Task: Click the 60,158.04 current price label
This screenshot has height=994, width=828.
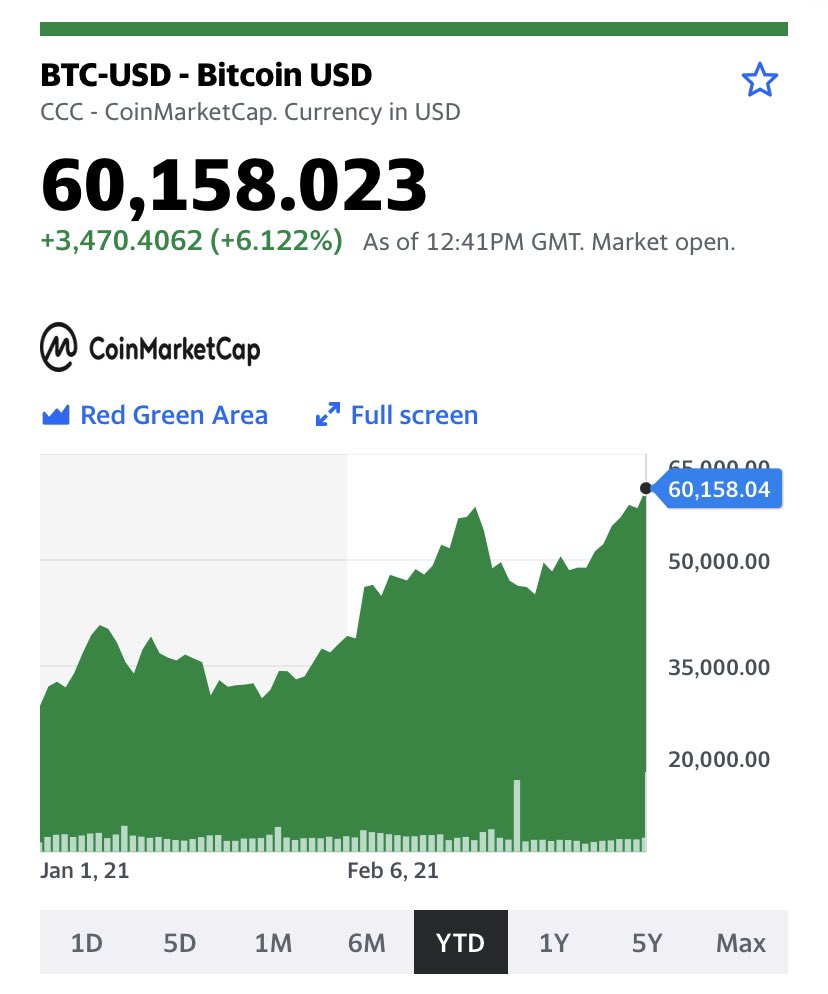Action: pos(720,489)
